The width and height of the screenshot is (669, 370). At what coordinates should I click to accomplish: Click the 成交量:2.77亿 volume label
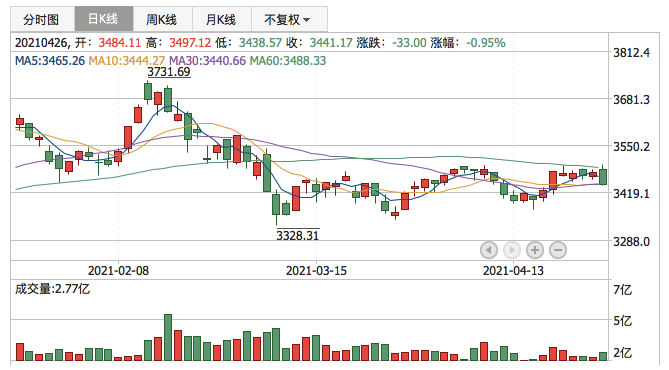tap(52, 289)
